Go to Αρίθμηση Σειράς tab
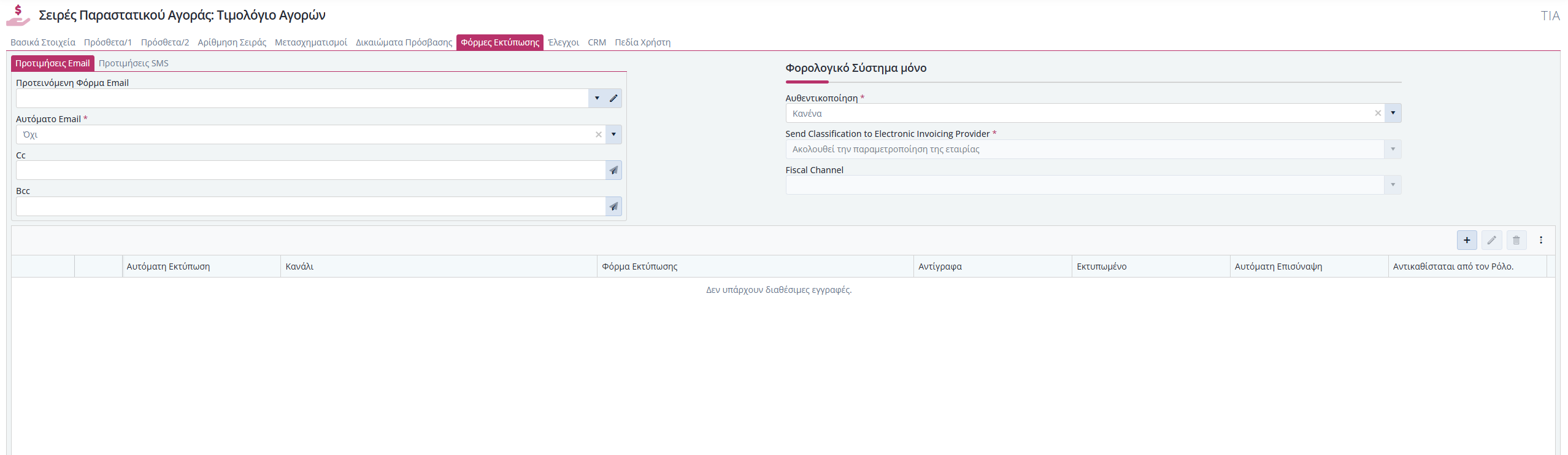 [x=232, y=42]
